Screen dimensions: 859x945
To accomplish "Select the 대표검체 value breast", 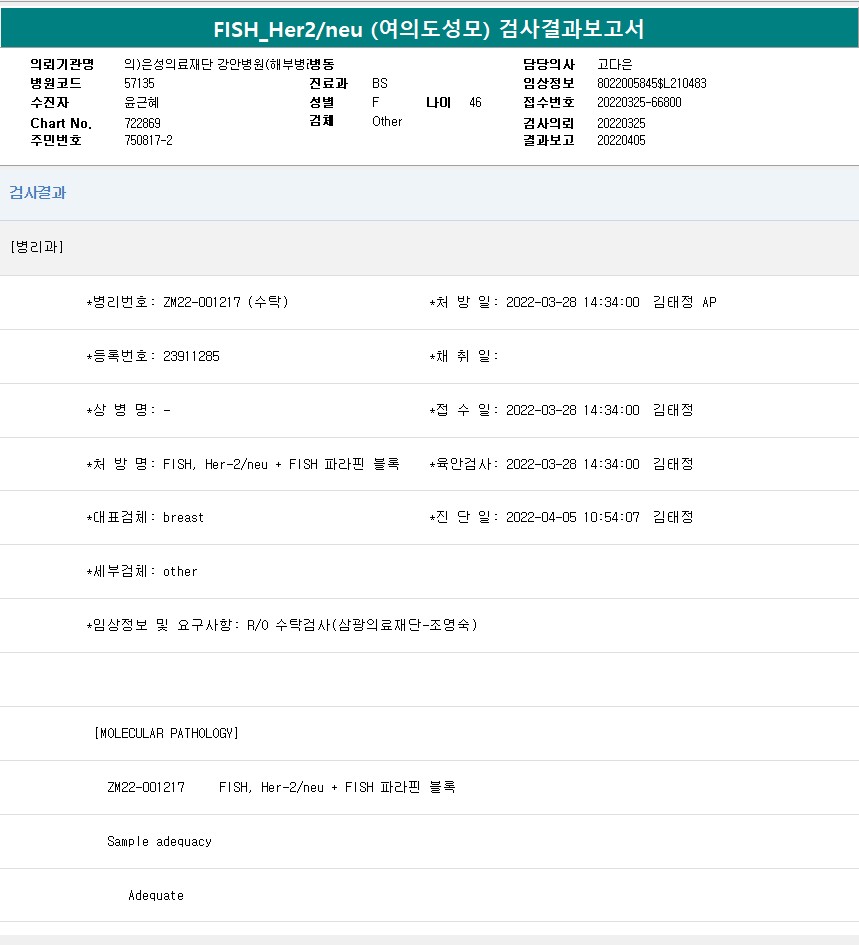I will (x=183, y=517).
